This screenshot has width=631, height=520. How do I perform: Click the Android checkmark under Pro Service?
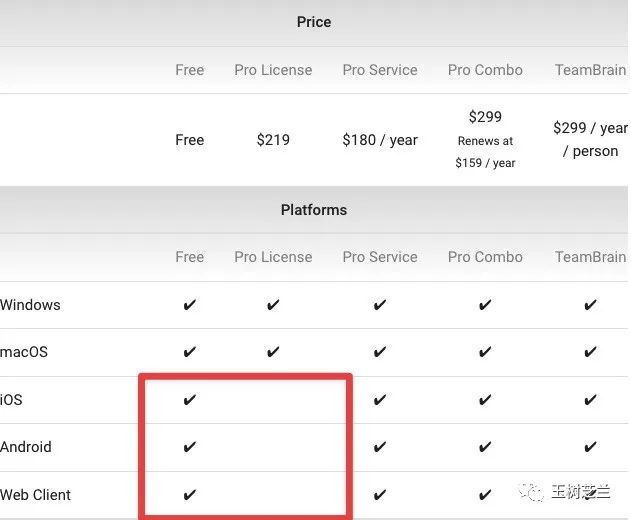tap(380, 447)
